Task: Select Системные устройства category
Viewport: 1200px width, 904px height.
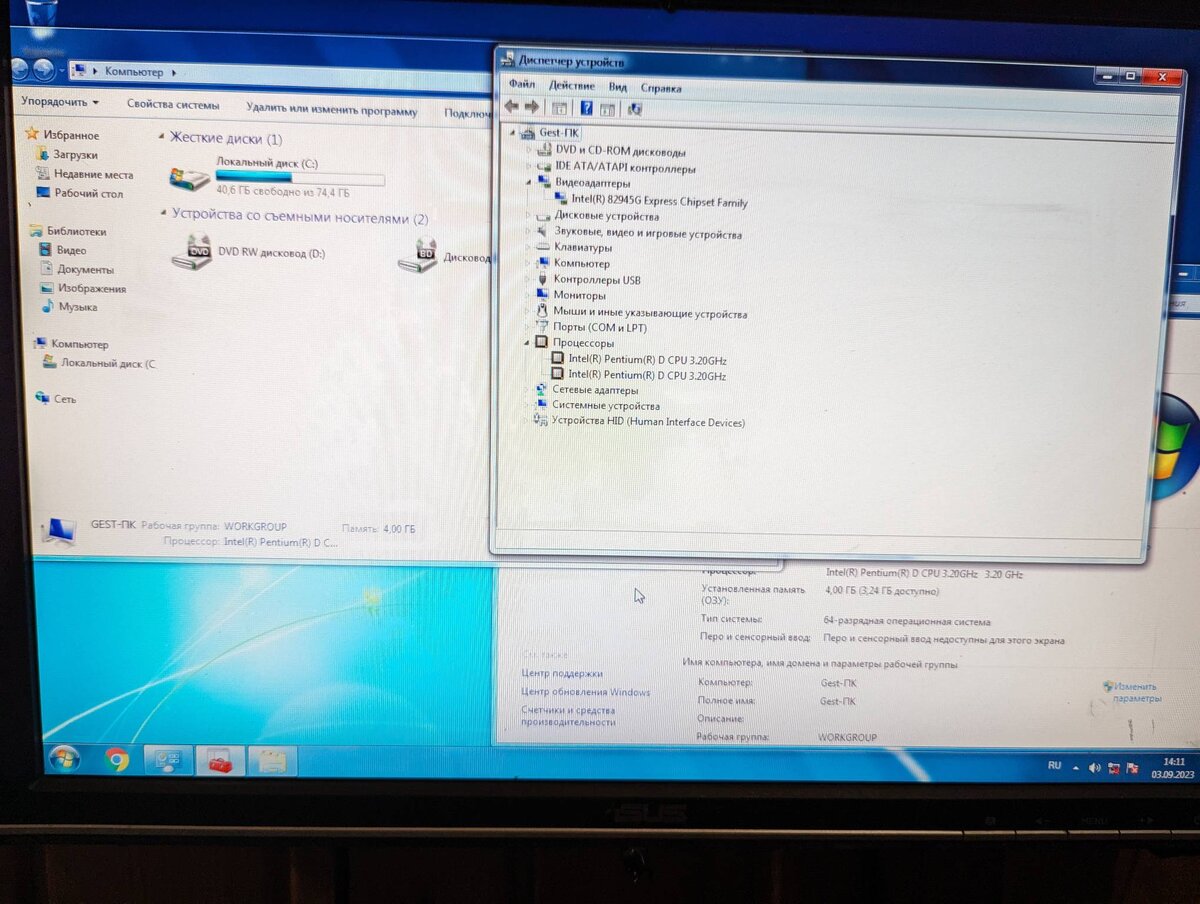Action: pyautogui.click(x=606, y=406)
